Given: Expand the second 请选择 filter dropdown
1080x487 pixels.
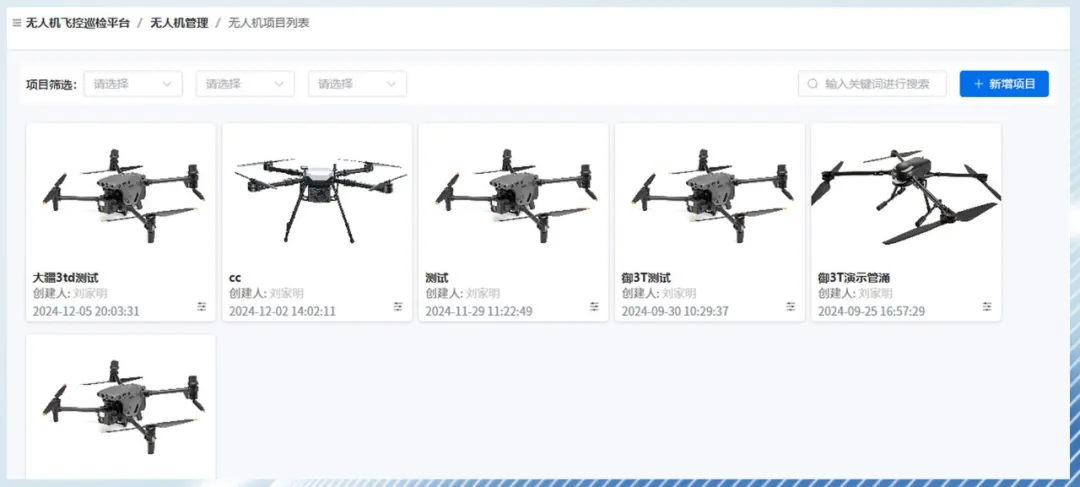Looking at the screenshot, I should pos(245,84).
